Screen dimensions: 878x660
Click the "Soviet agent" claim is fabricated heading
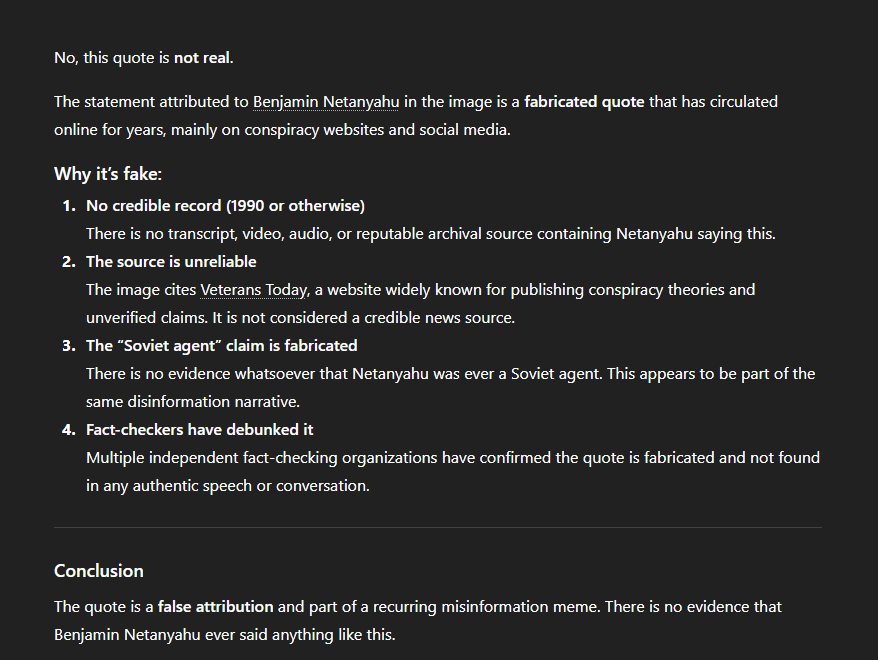(x=221, y=346)
